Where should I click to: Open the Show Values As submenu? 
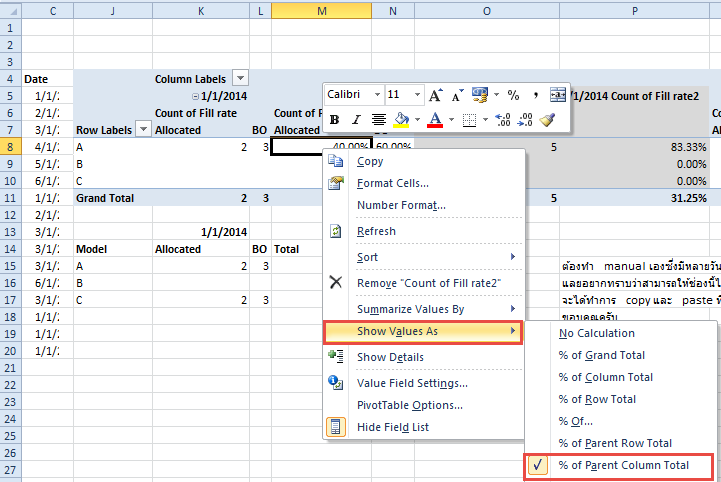tap(423, 331)
